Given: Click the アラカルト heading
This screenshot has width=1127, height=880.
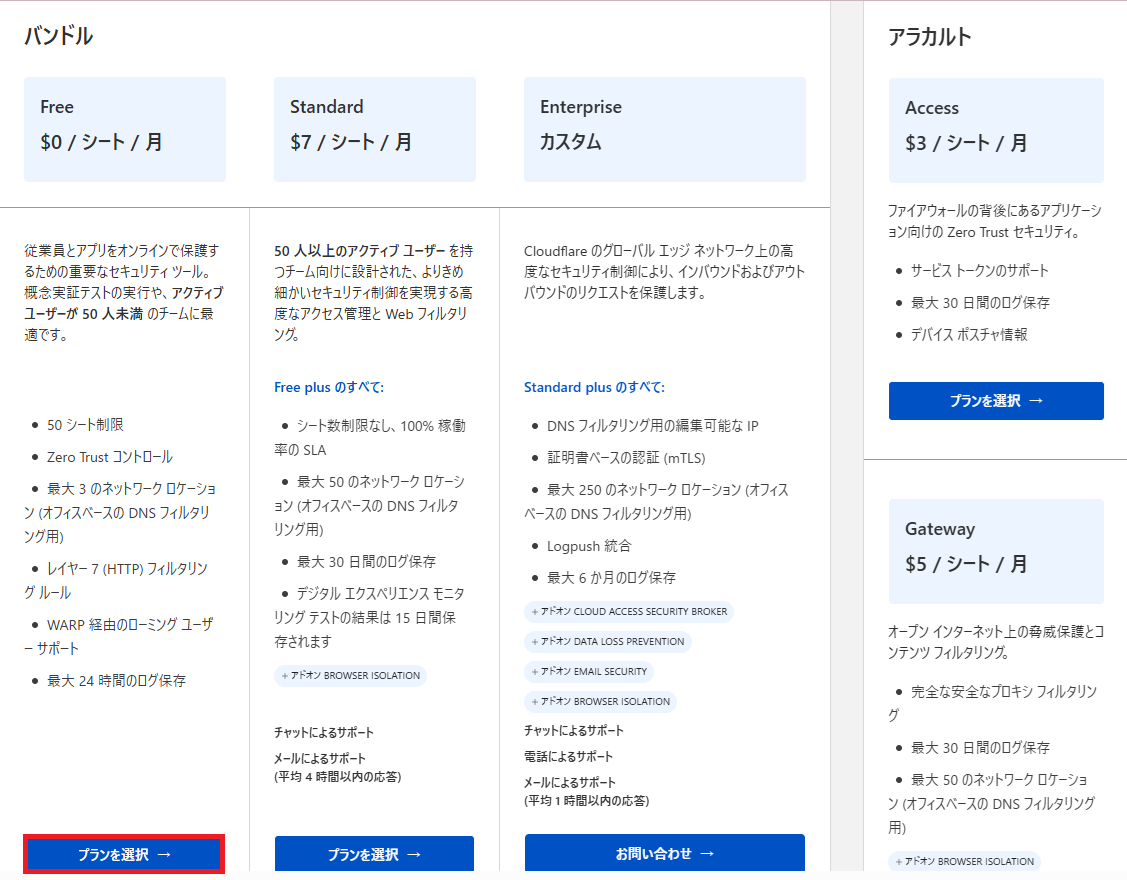Looking at the screenshot, I should (x=930, y=37).
